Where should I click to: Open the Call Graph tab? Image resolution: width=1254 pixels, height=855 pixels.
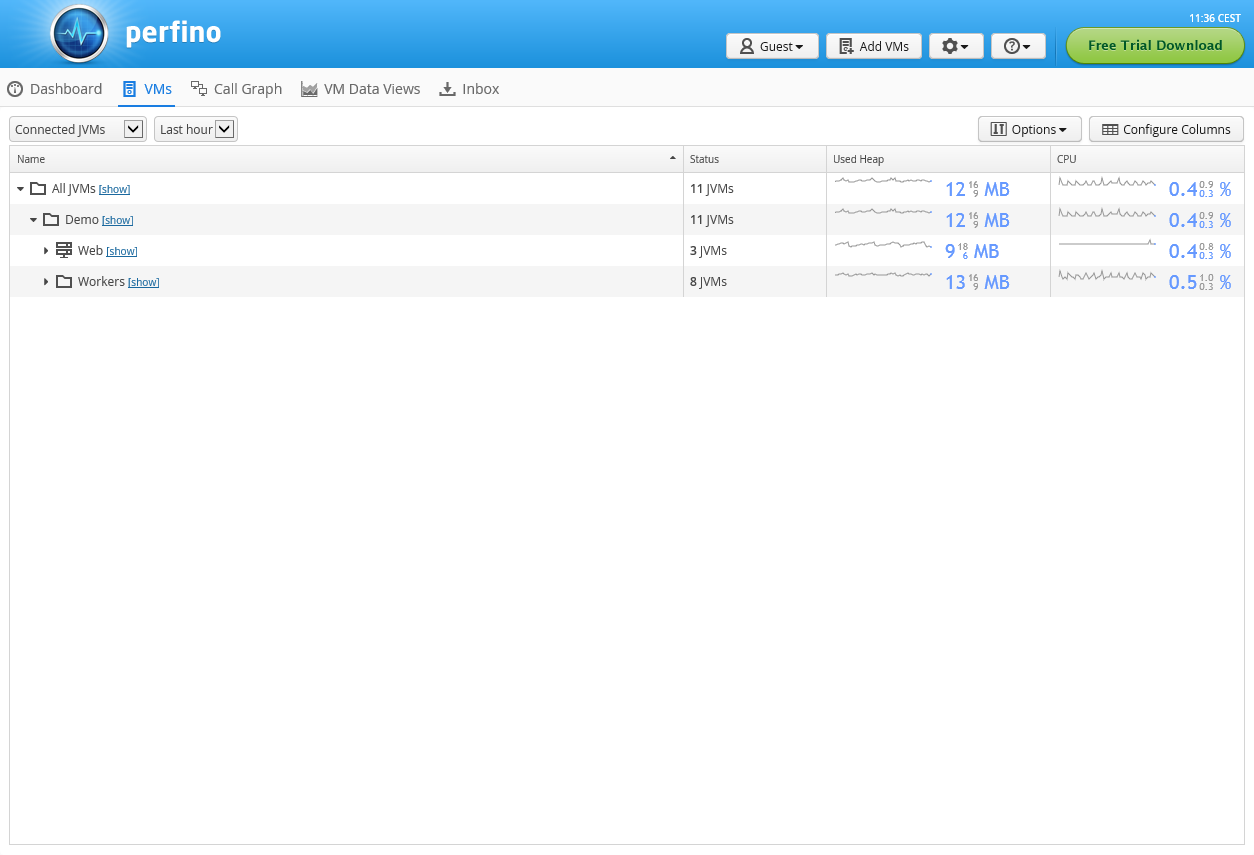click(236, 89)
